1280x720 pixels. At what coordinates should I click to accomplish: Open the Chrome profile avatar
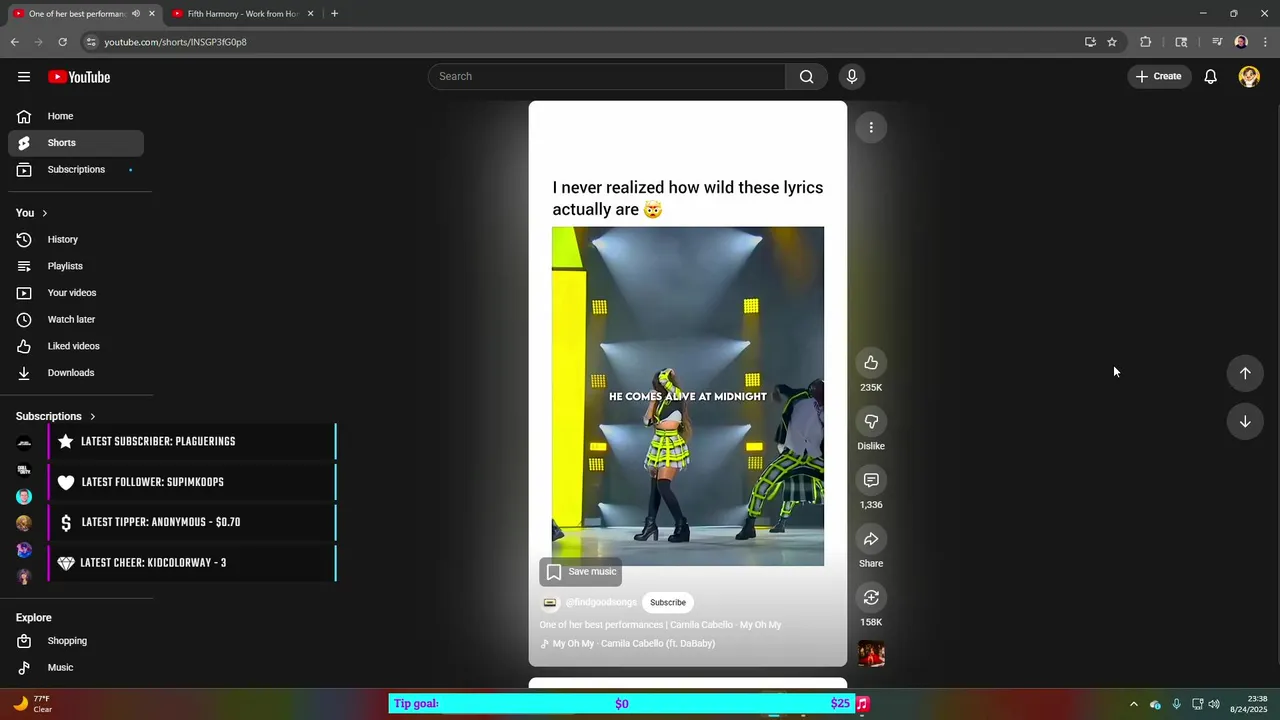pos(1241,42)
